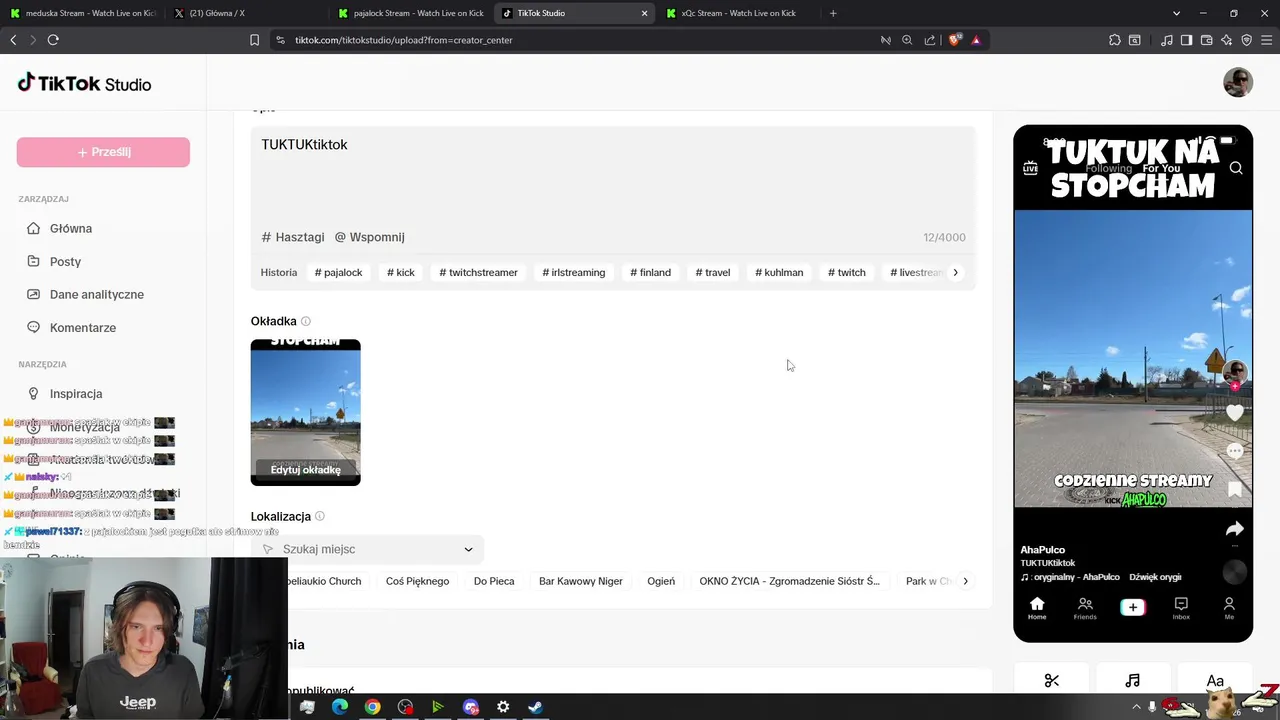Open the Posty sidebar item

pos(65,261)
